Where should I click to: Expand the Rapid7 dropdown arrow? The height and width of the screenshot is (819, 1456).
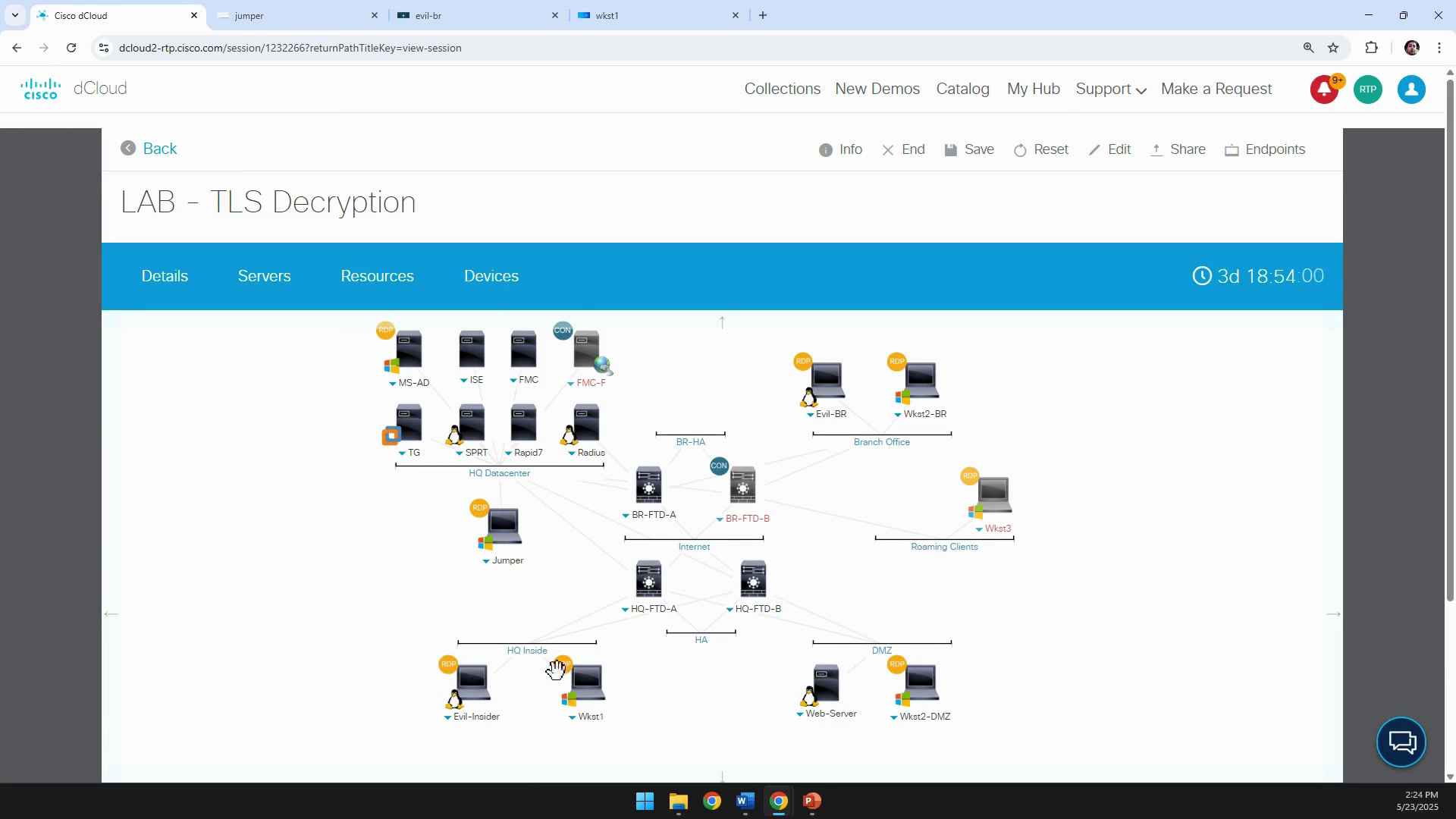(x=509, y=453)
